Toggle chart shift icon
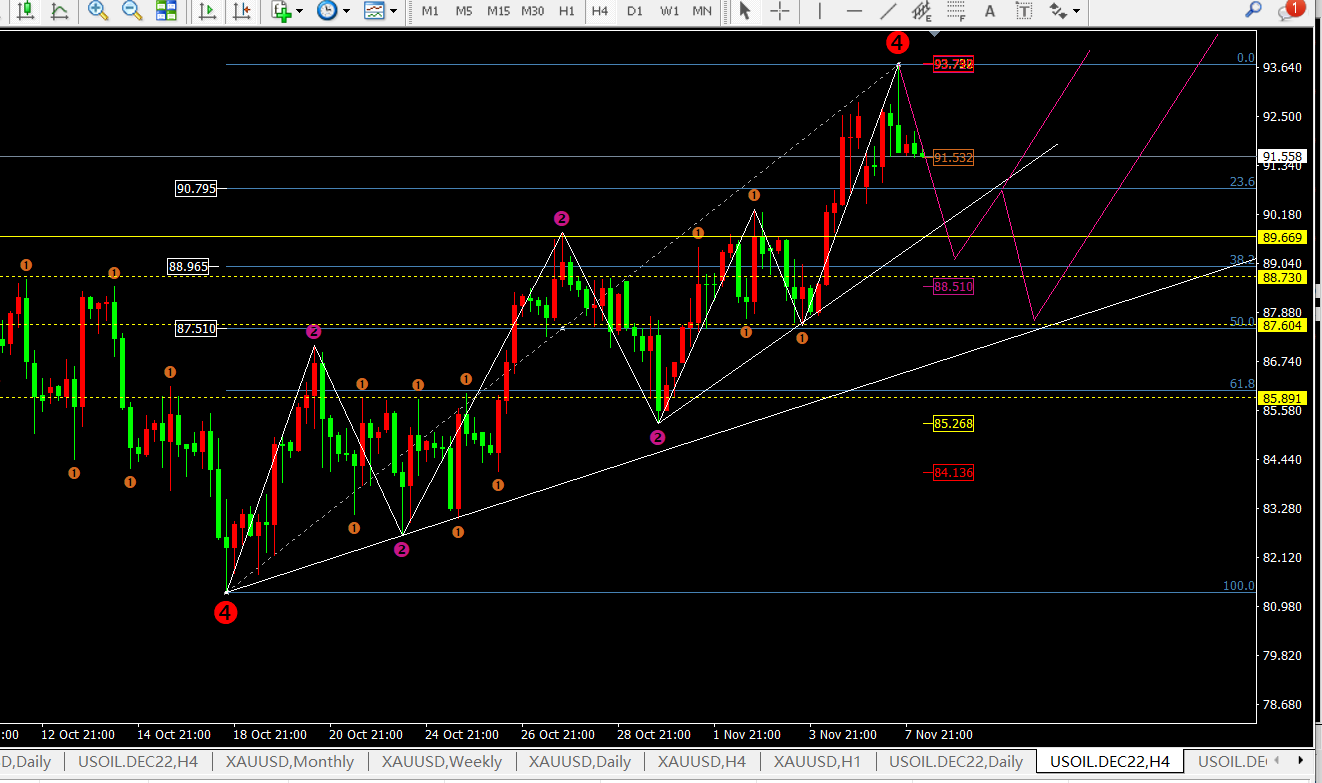 pyautogui.click(x=241, y=11)
